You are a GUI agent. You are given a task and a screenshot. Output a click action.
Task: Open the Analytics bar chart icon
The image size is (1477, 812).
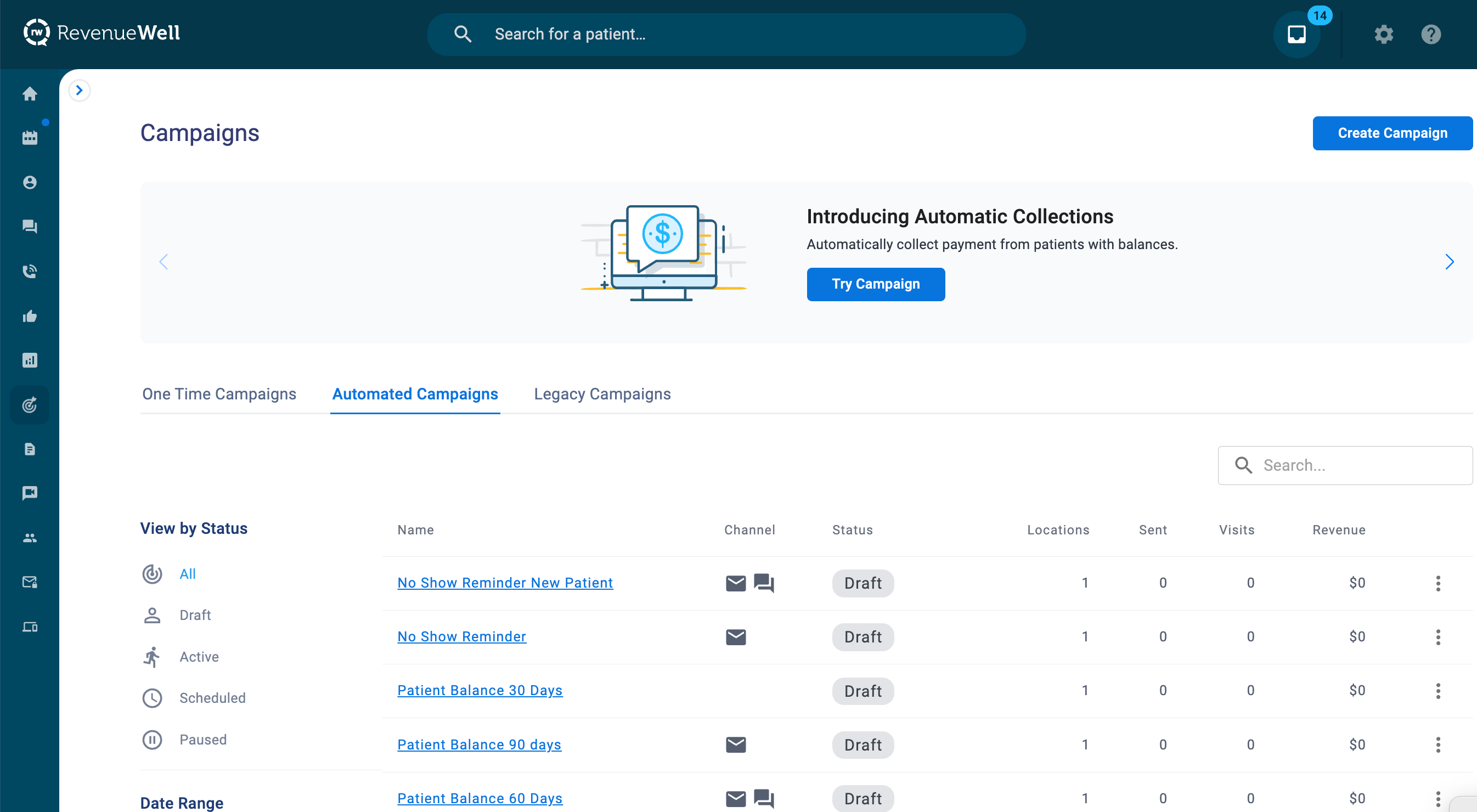29,360
